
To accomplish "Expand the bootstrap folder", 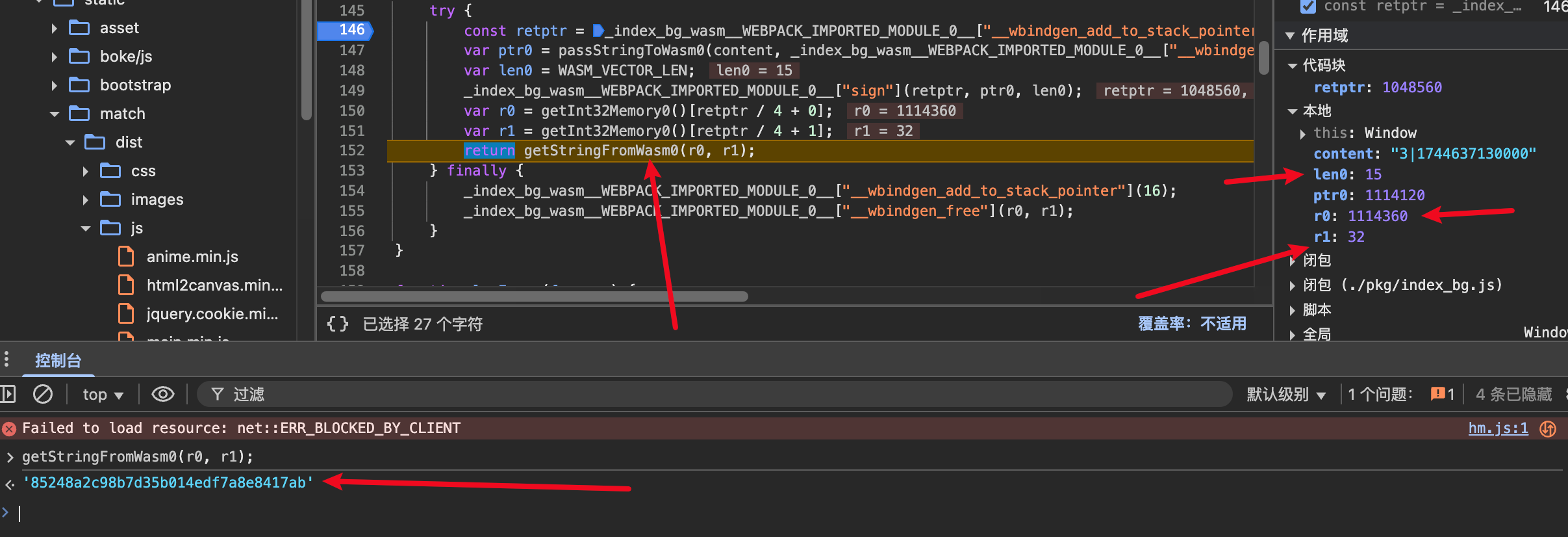I will (x=55, y=85).
